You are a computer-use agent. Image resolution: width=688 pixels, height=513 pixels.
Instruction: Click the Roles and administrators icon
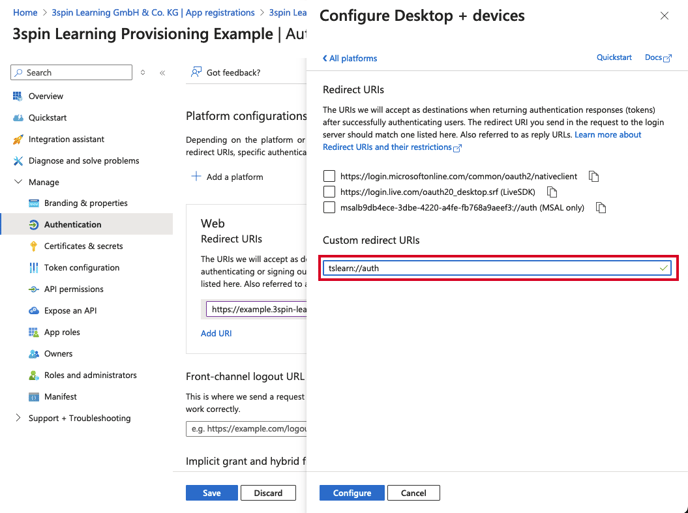click(x=34, y=375)
